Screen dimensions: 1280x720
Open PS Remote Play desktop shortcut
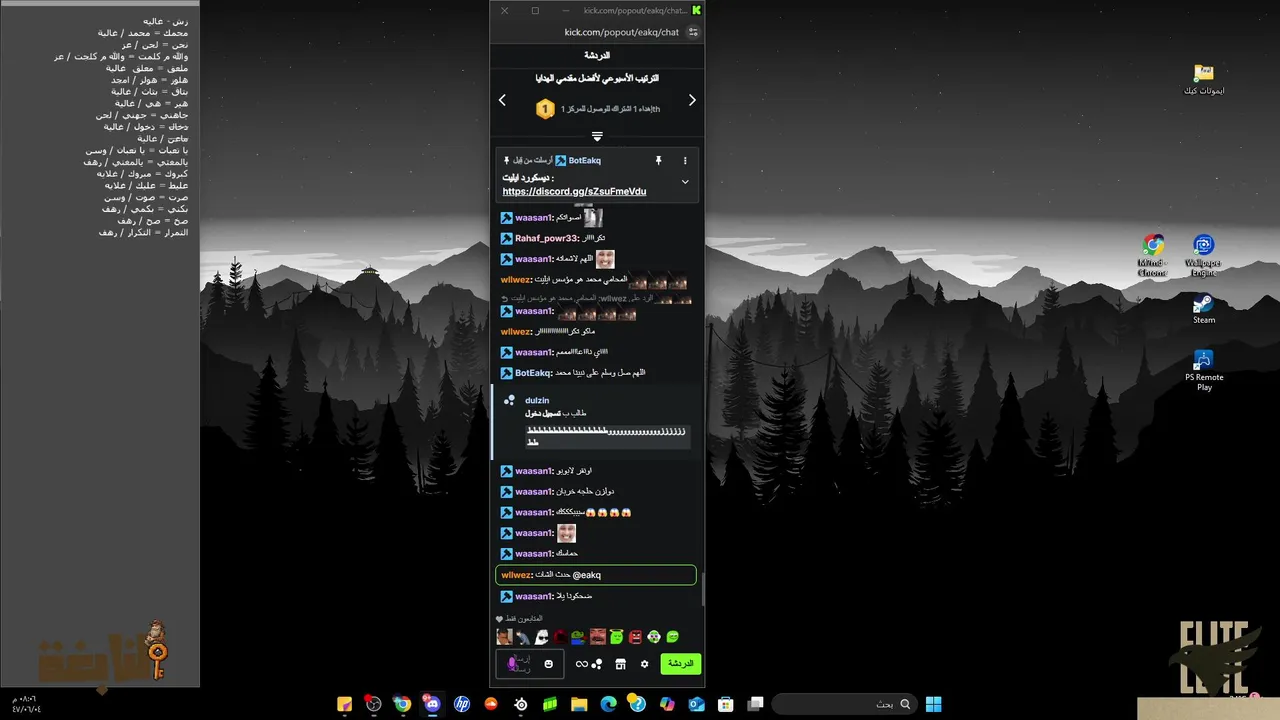point(1204,369)
